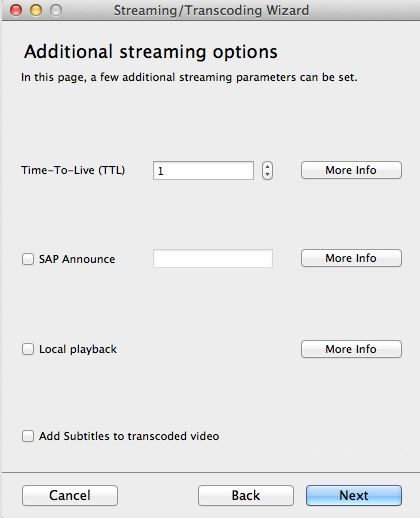Click the Time-To-Live value field
Screen dimensions: 420x518
pos(203,171)
